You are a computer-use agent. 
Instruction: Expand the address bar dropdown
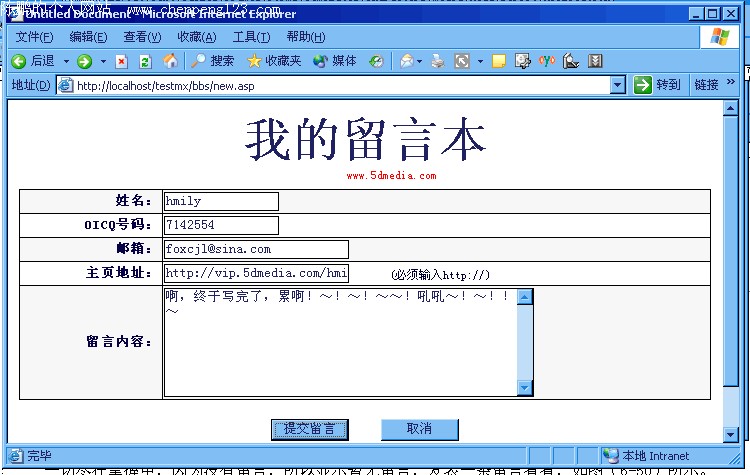pyautogui.click(x=619, y=85)
